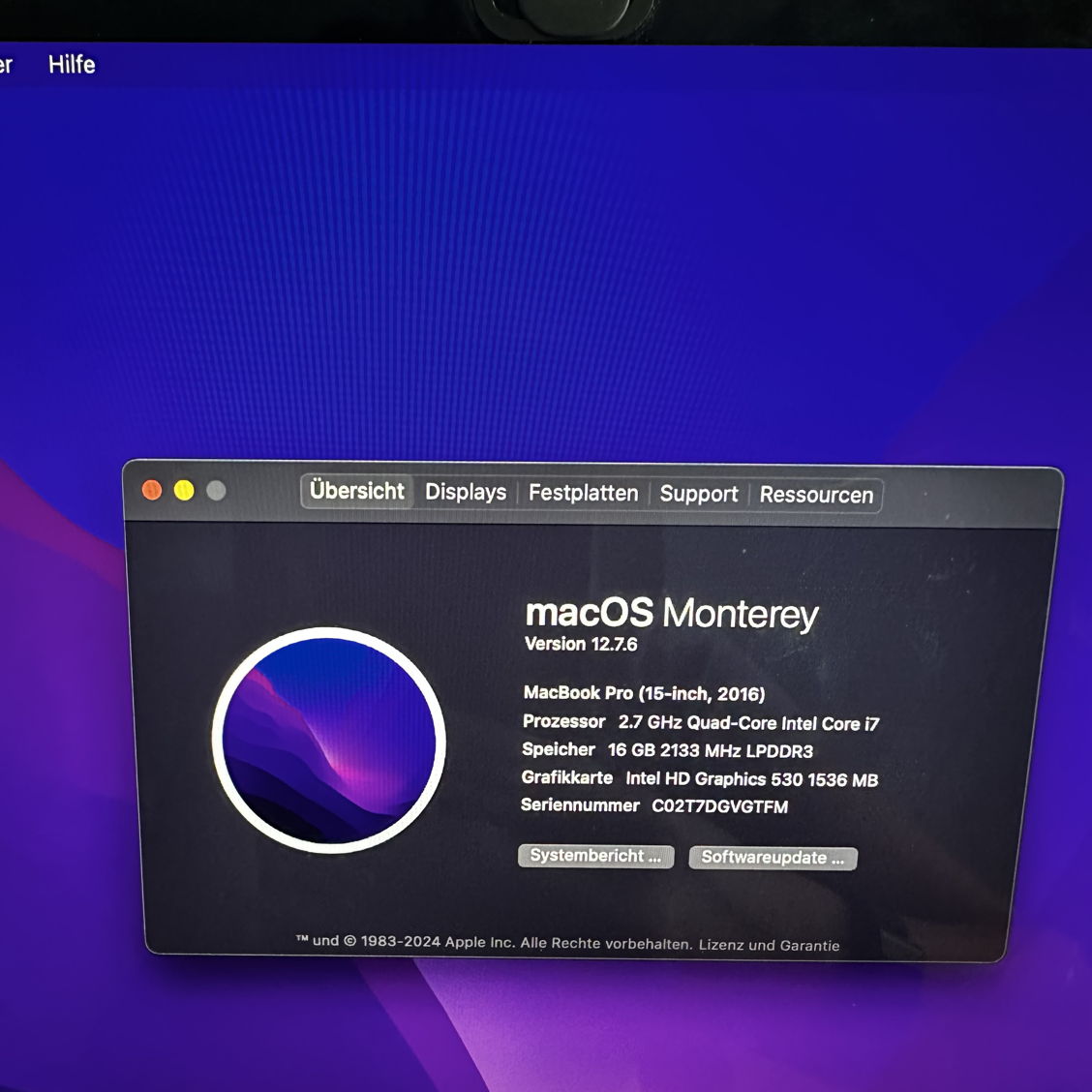The height and width of the screenshot is (1092, 1092).
Task: Minimize window with yellow button
Action: click(184, 490)
